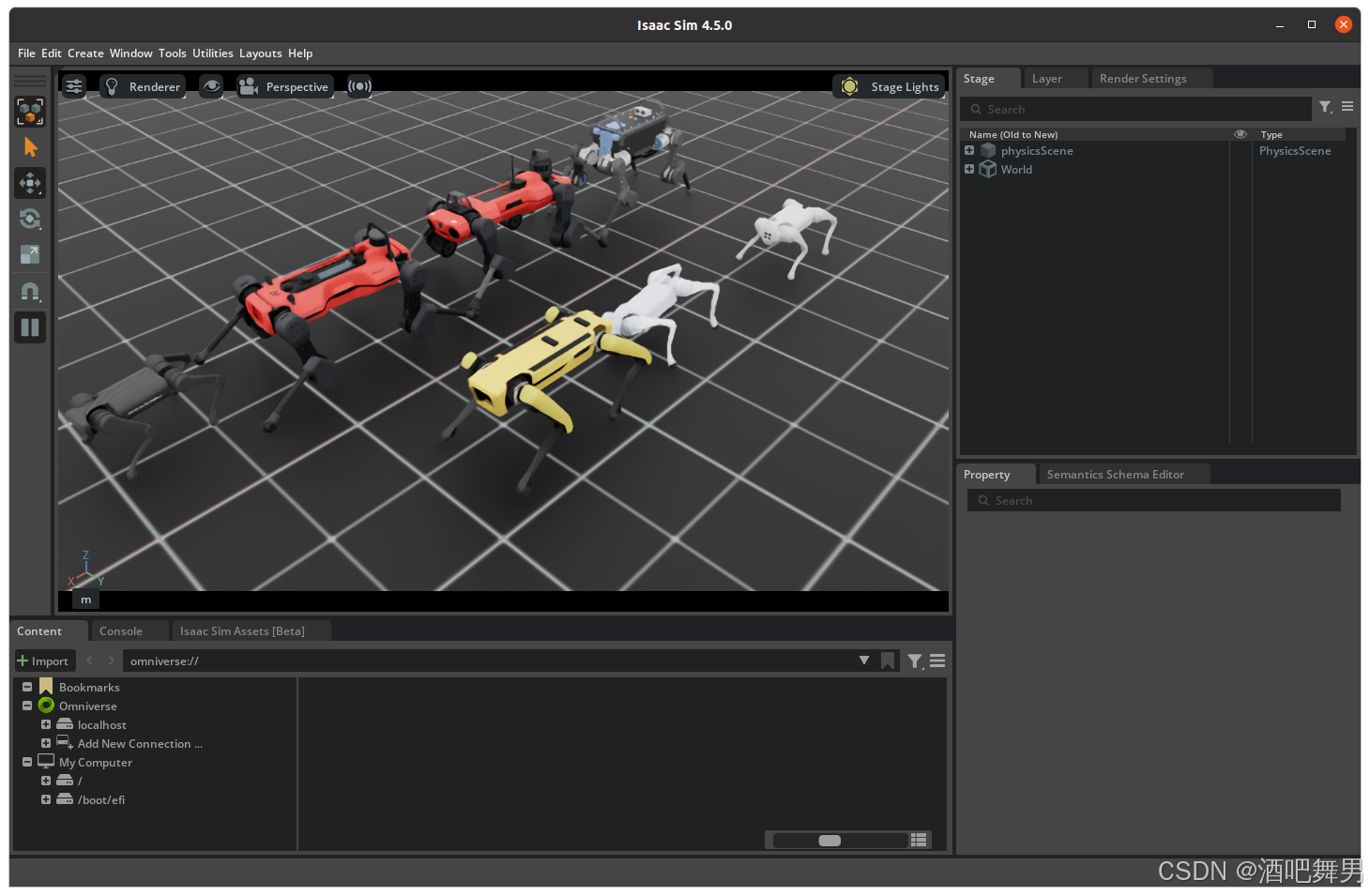Collapse the Bookmarks tree node
The height and width of the screenshot is (896, 1370).
(27, 687)
